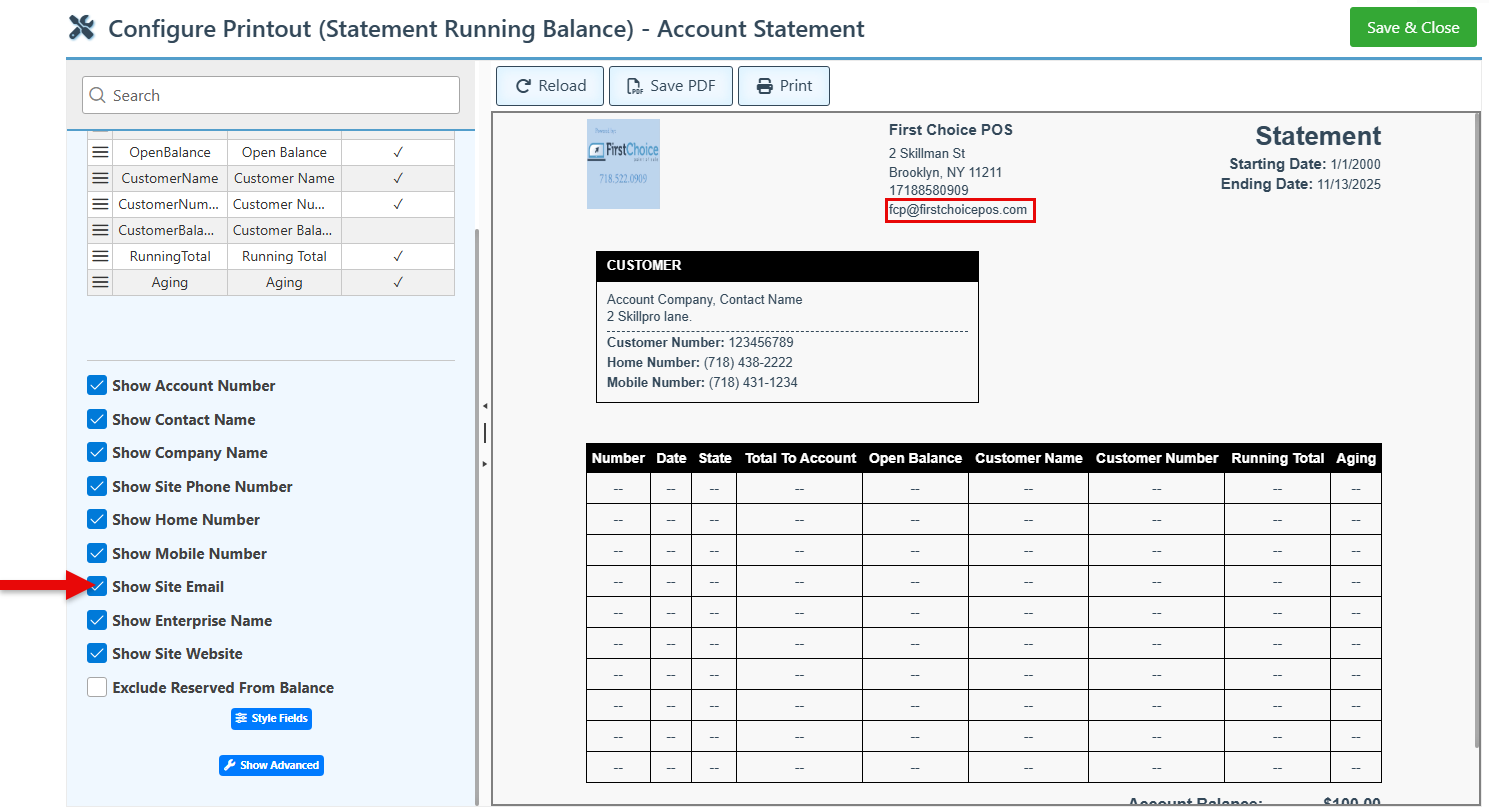The image size is (1489, 810).
Task: Click the drag handle for CustomerName row
Action: (x=100, y=178)
